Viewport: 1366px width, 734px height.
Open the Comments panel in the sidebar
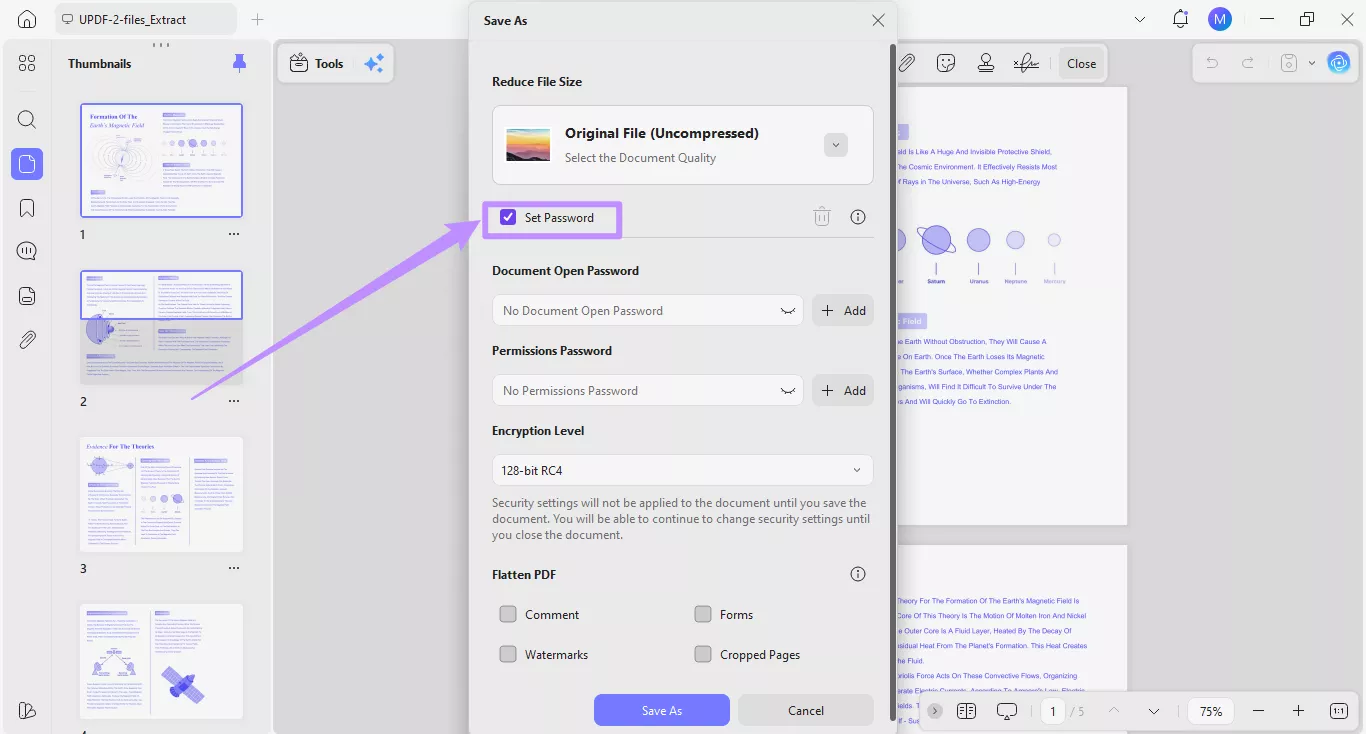[27, 250]
